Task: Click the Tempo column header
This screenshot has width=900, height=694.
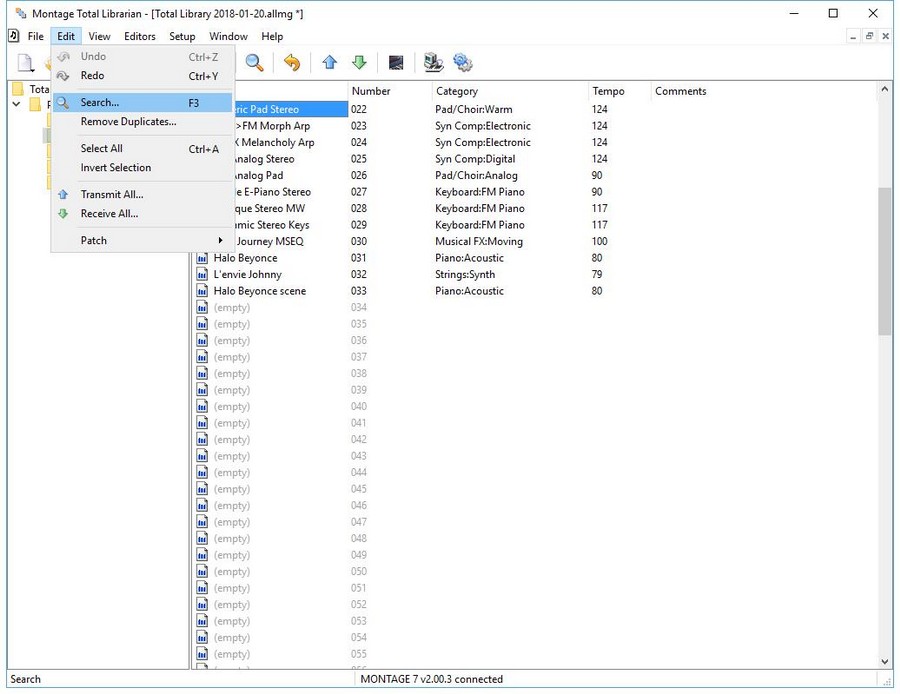Action: [608, 91]
